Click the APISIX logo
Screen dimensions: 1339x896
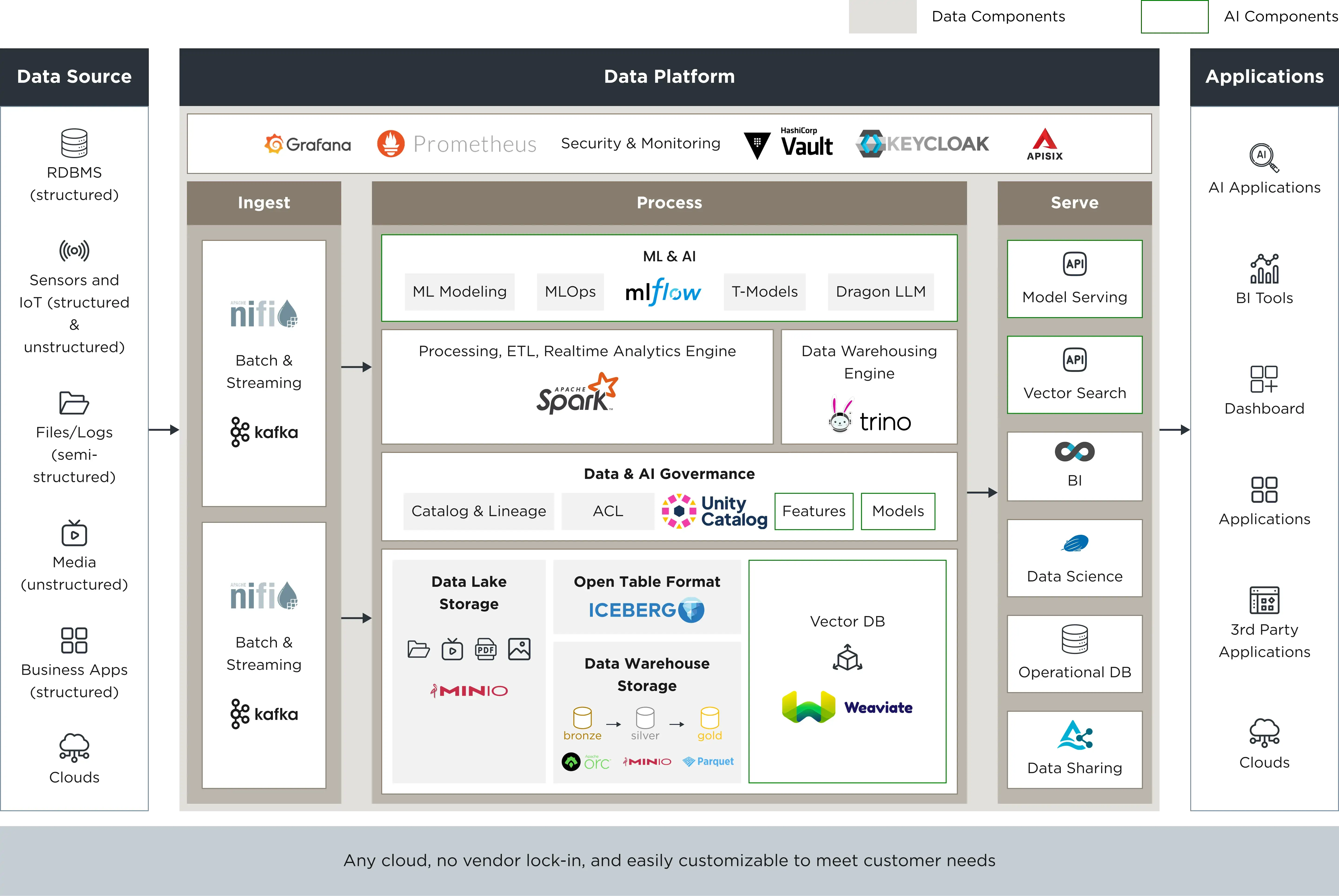pyautogui.click(x=1044, y=144)
